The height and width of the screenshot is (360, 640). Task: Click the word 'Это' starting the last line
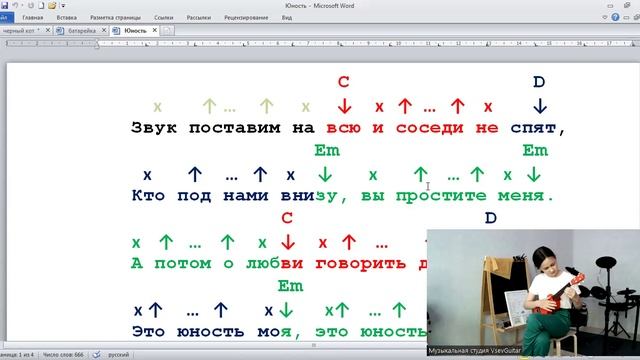click(148, 331)
